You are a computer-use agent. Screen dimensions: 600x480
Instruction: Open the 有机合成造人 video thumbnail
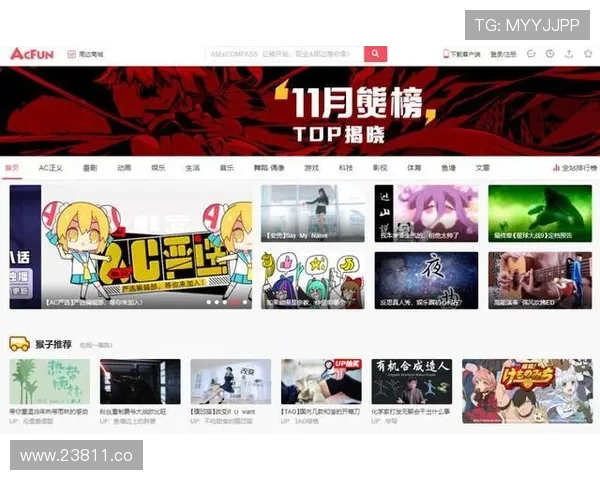point(412,382)
